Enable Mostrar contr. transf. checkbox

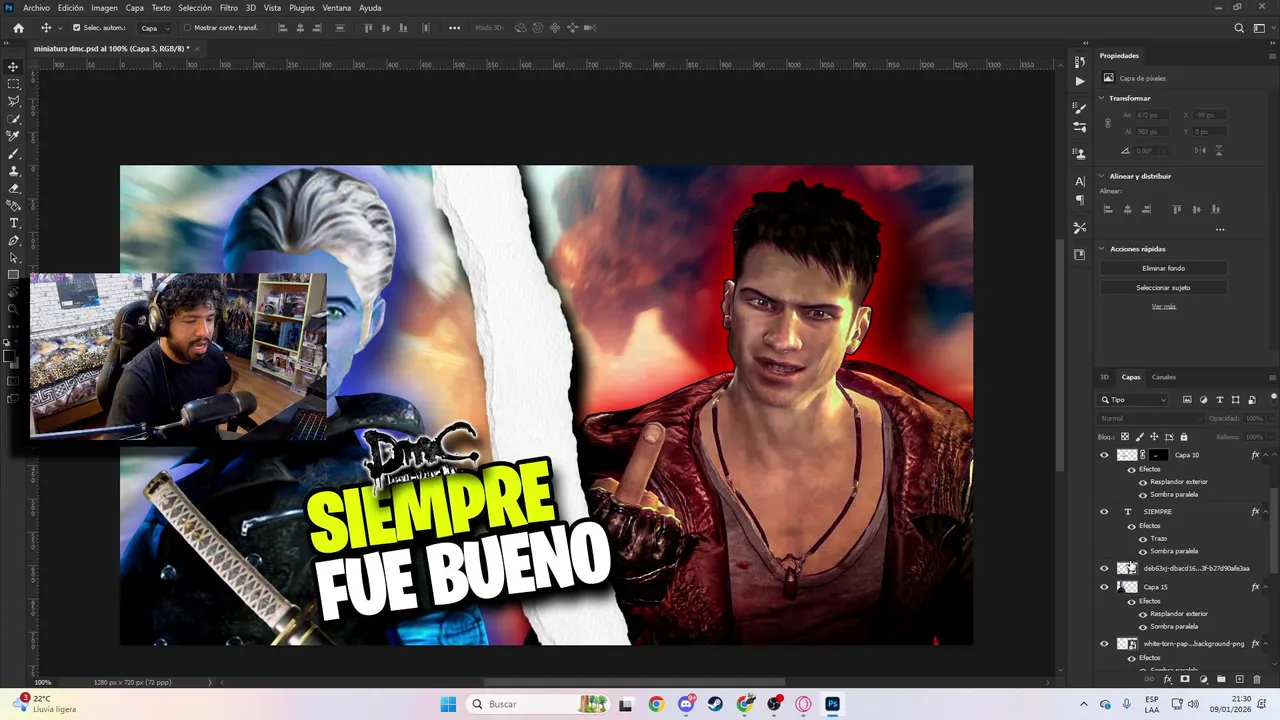point(187,28)
